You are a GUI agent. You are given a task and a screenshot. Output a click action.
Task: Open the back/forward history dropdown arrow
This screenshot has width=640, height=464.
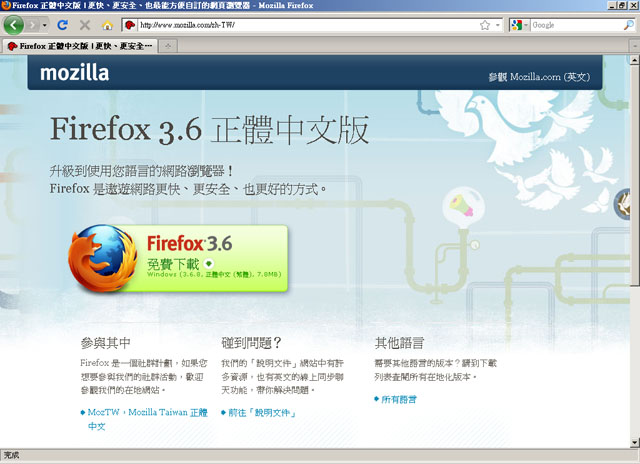[44, 24]
